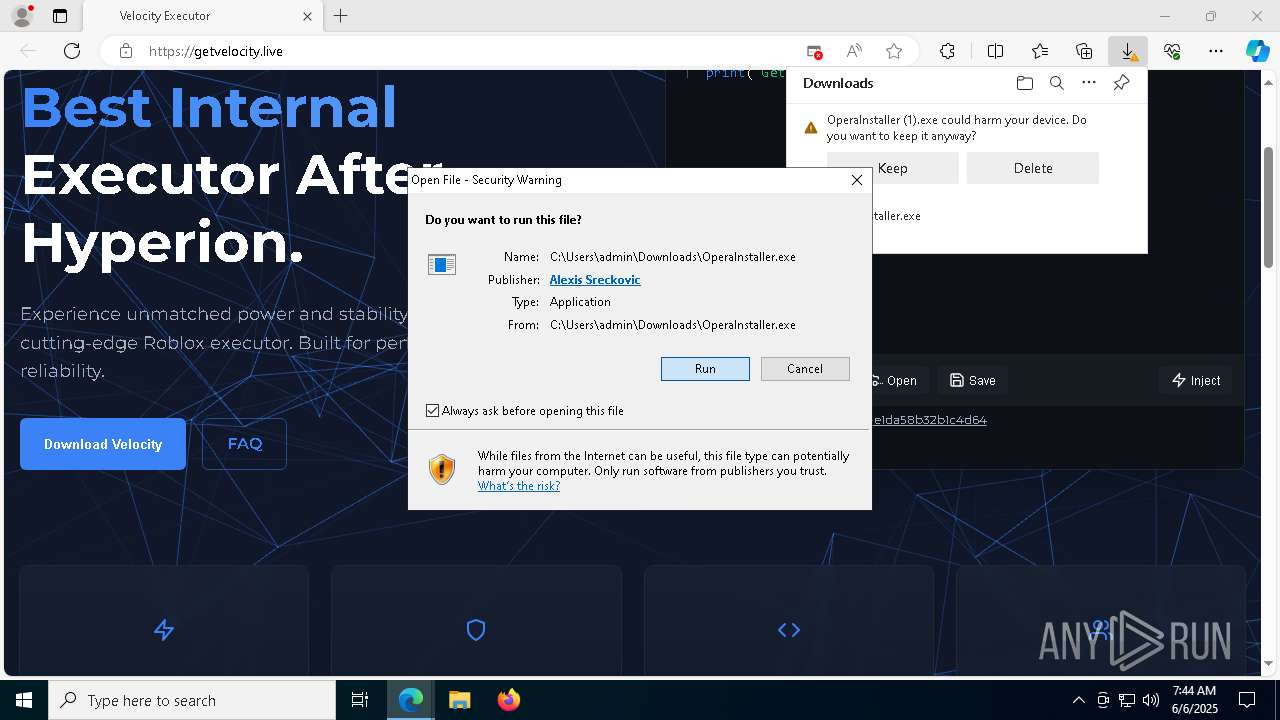
Task: Click the code brackets feature icon
Action: pos(789,630)
